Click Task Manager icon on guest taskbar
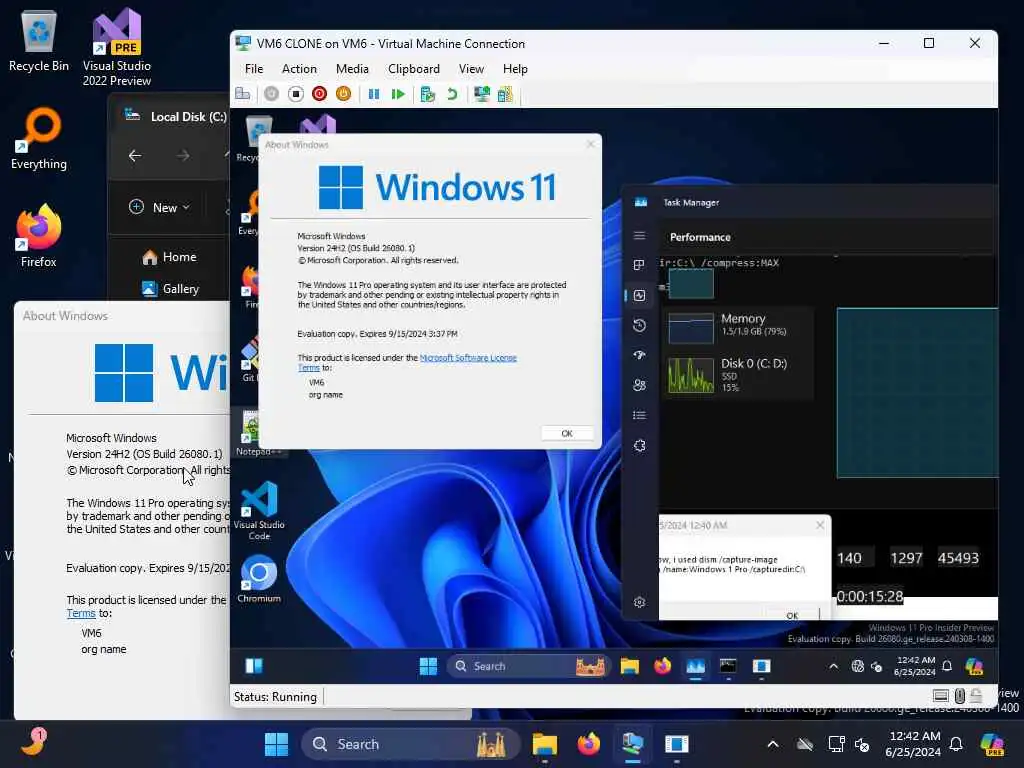This screenshot has height=768, width=1024. (x=696, y=666)
